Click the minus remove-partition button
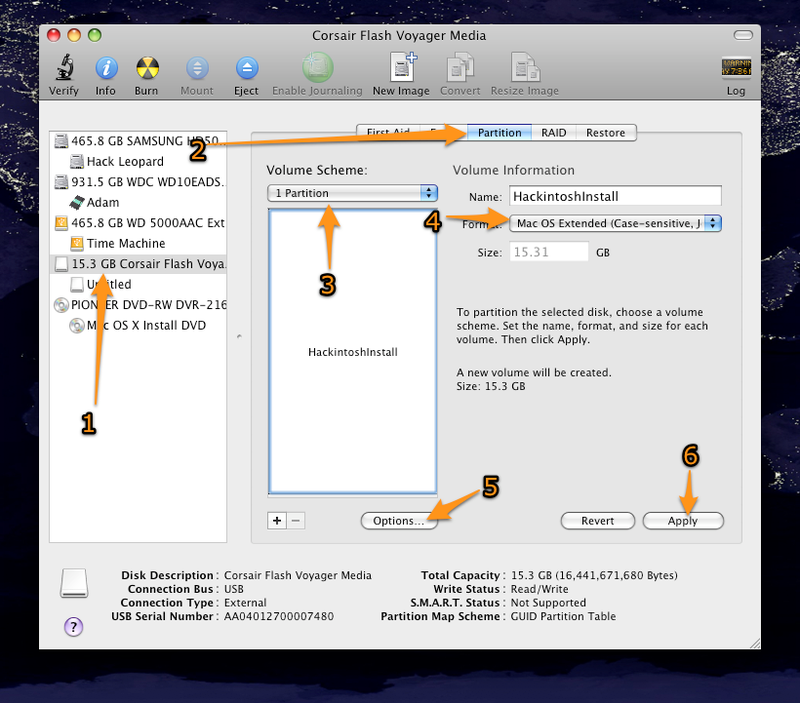 (296, 520)
